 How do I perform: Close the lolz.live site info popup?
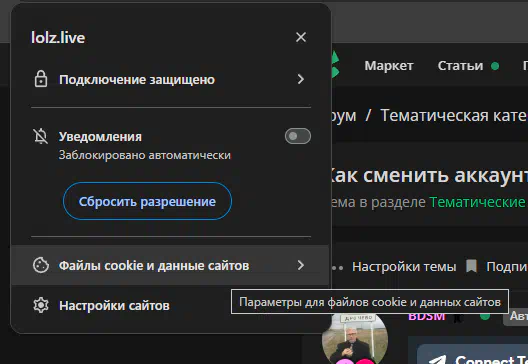pos(301,37)
